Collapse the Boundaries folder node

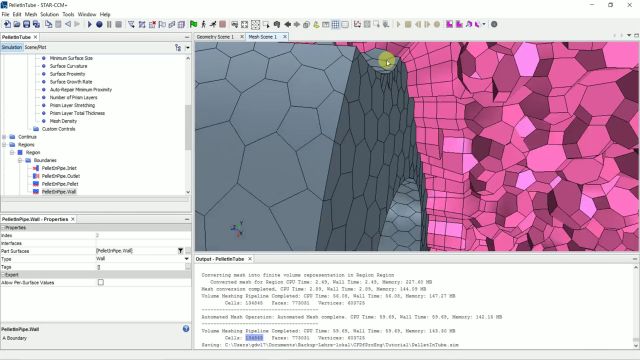tap(20, 160)
